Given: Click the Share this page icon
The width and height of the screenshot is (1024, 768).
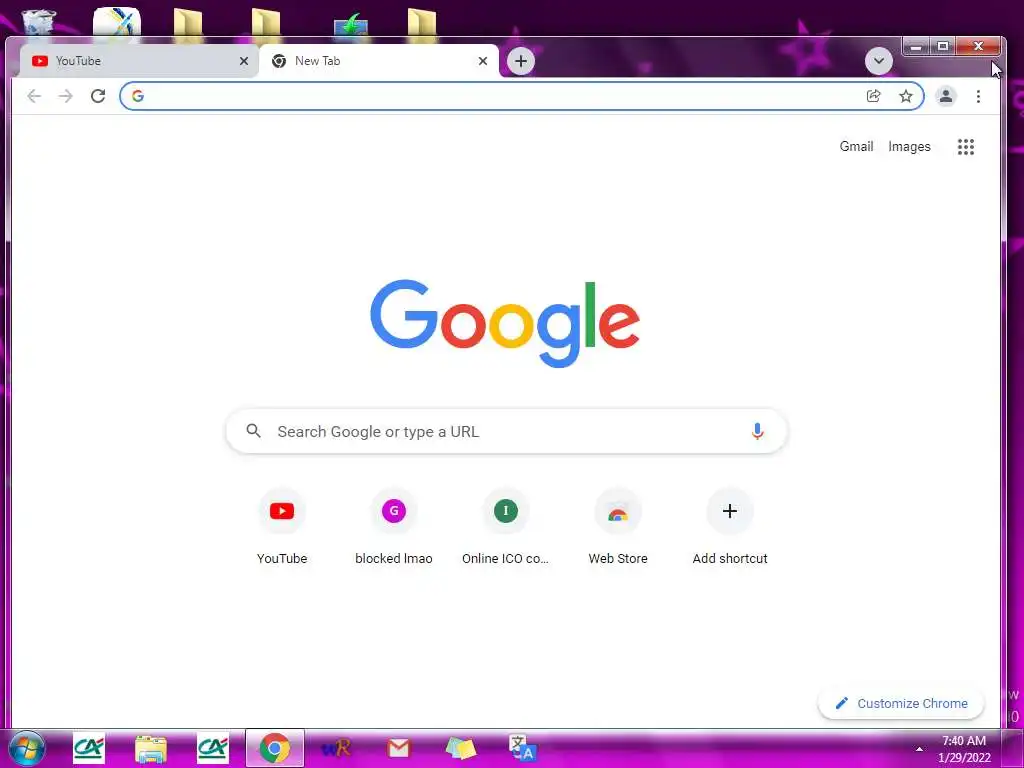Looking at the screenshot, I should pos(874,97).
